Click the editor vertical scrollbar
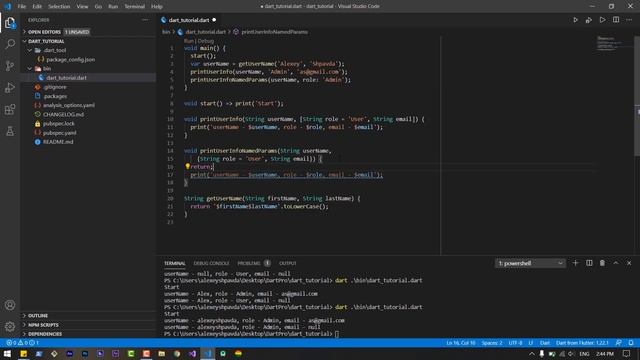 [x=637, y=96]
